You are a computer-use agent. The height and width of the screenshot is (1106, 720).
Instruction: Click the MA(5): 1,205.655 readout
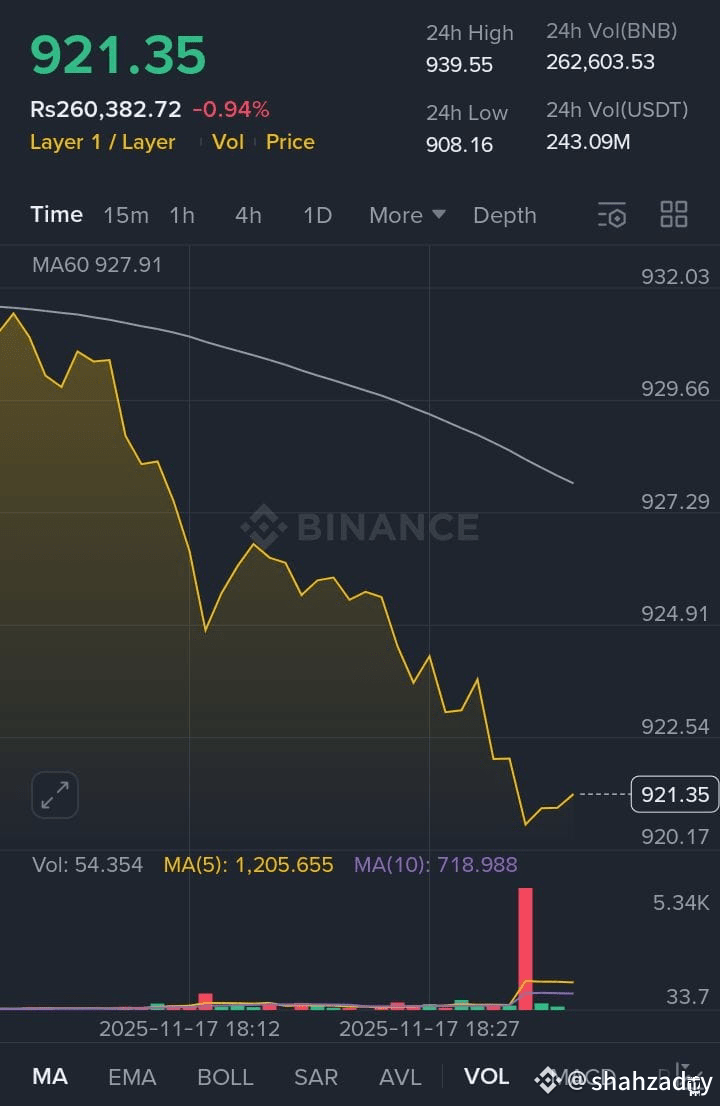[248, 865]
